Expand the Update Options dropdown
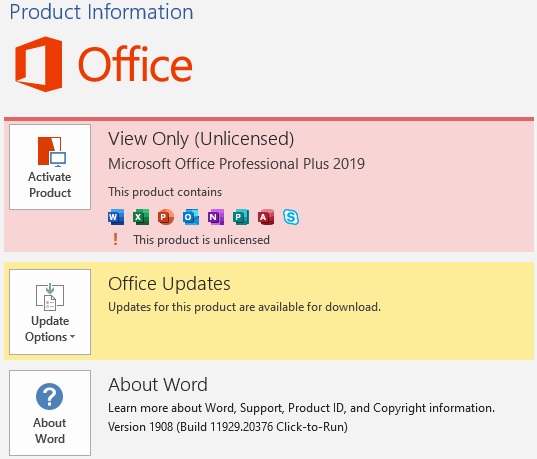This screenshot has width=537, height=459. click(50, 312)
